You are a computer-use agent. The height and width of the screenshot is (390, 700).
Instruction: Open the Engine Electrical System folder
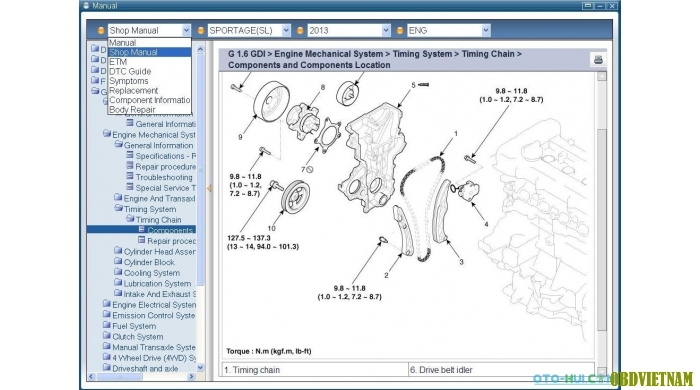tap(154, 305)
